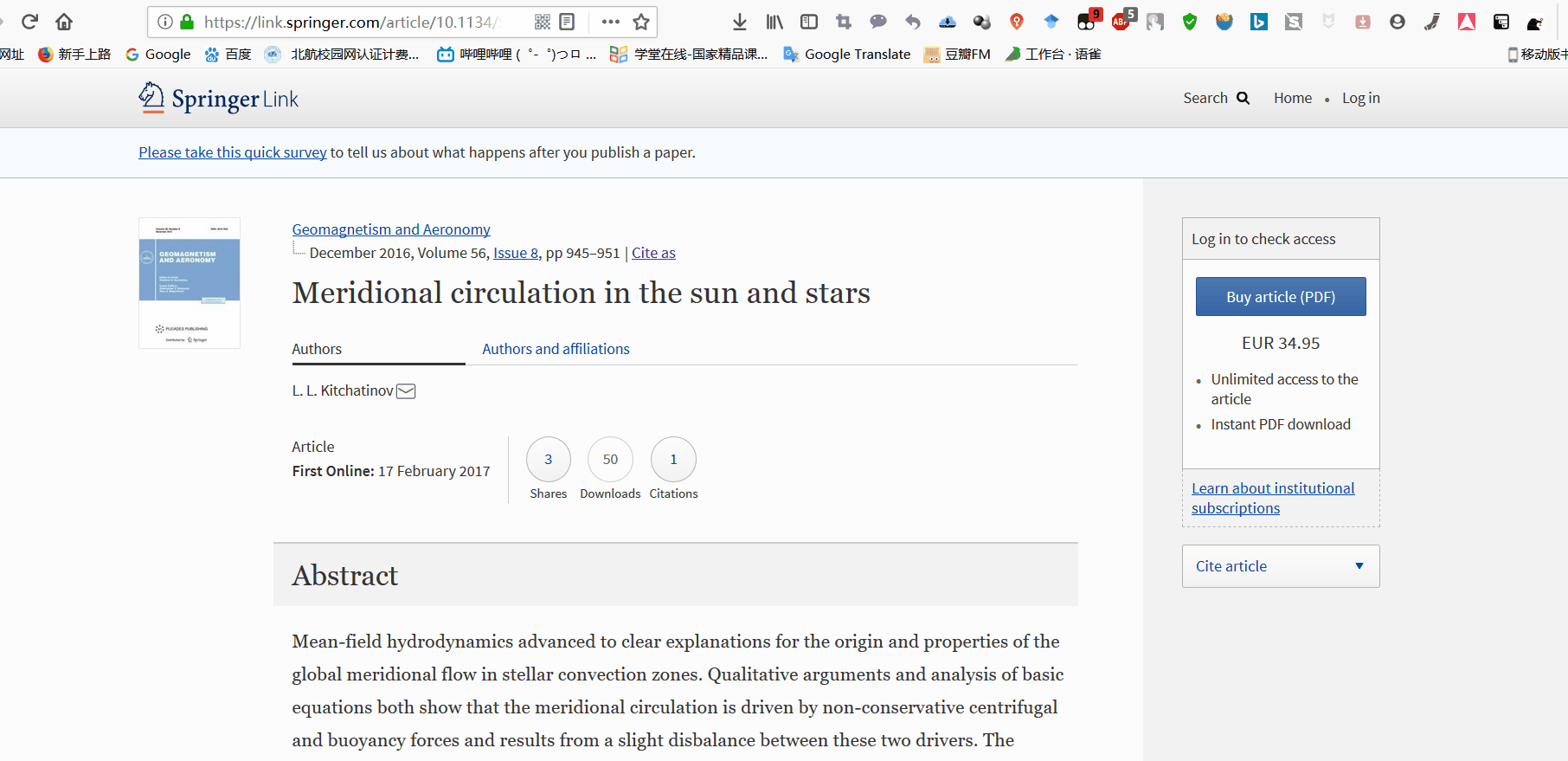Open the Tampermonkey extension with badge 9

[1088, 21]
